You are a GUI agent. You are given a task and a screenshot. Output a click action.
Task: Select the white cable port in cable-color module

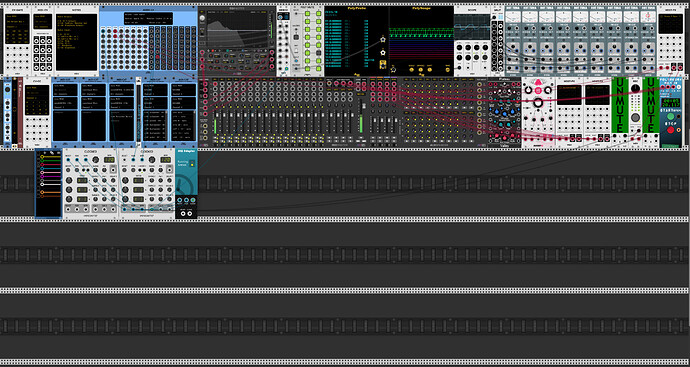(42, 184)
